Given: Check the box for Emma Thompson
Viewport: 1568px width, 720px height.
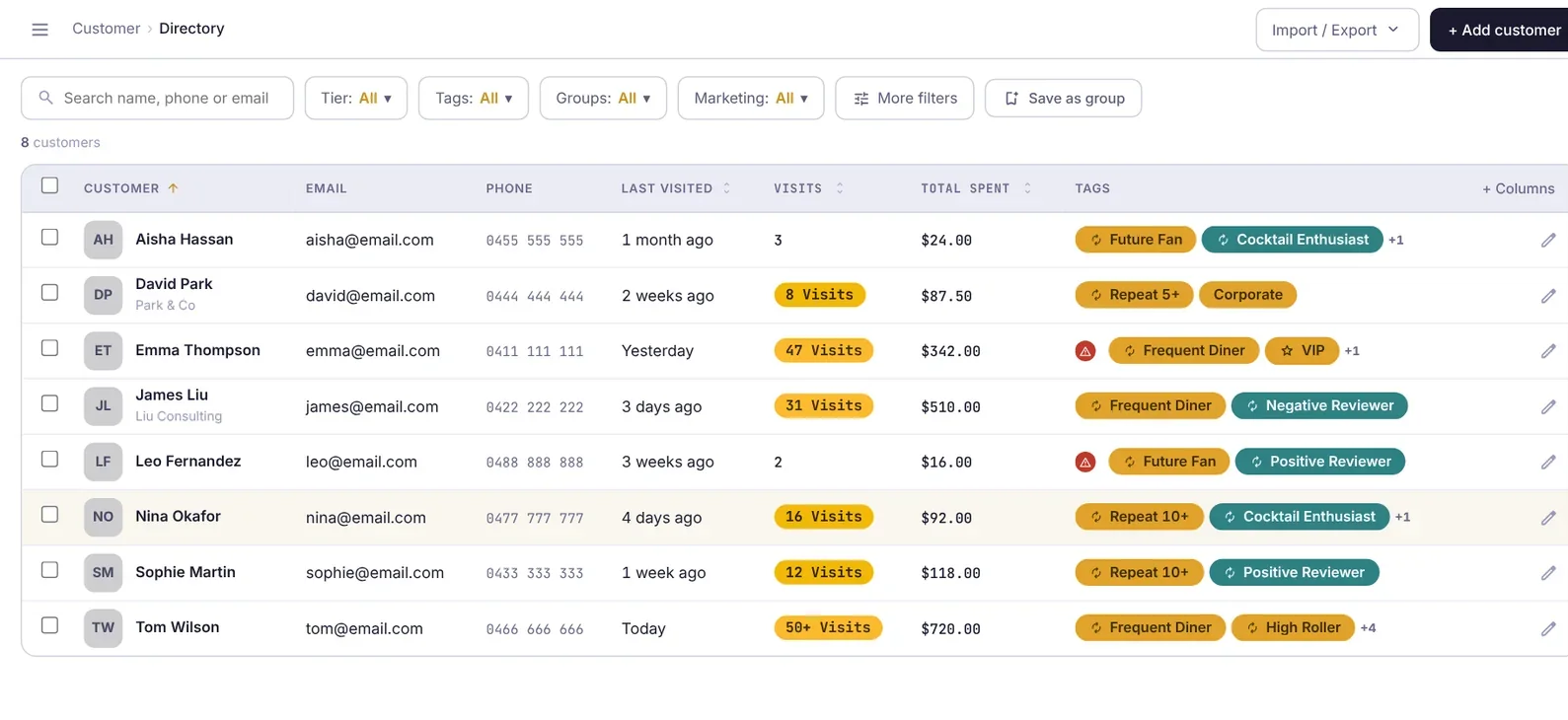Looking at the screenshot, I should tap(49, 347).
